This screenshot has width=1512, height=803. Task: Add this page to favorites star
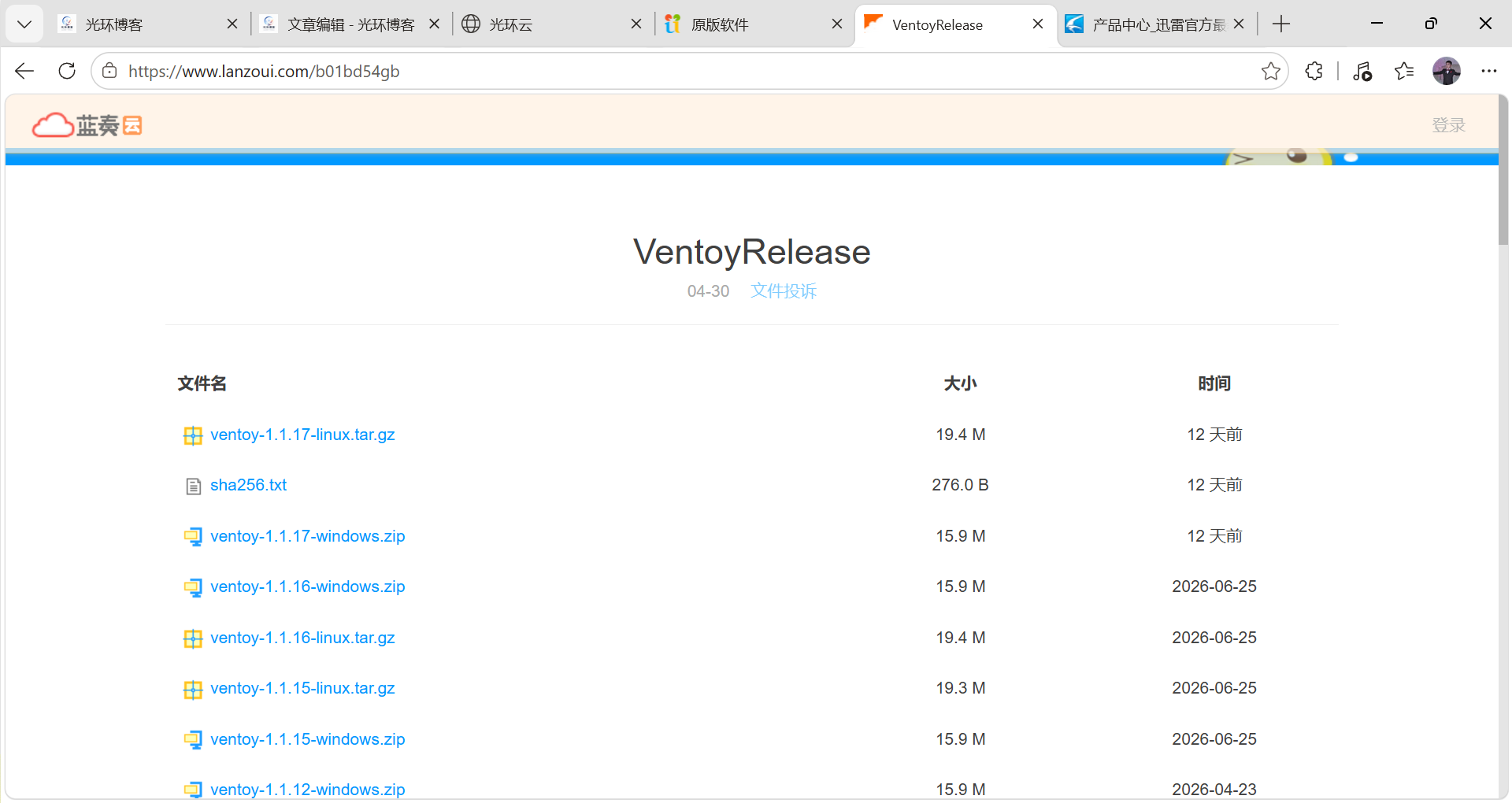pyautogui.click(x=1270, y=71)
